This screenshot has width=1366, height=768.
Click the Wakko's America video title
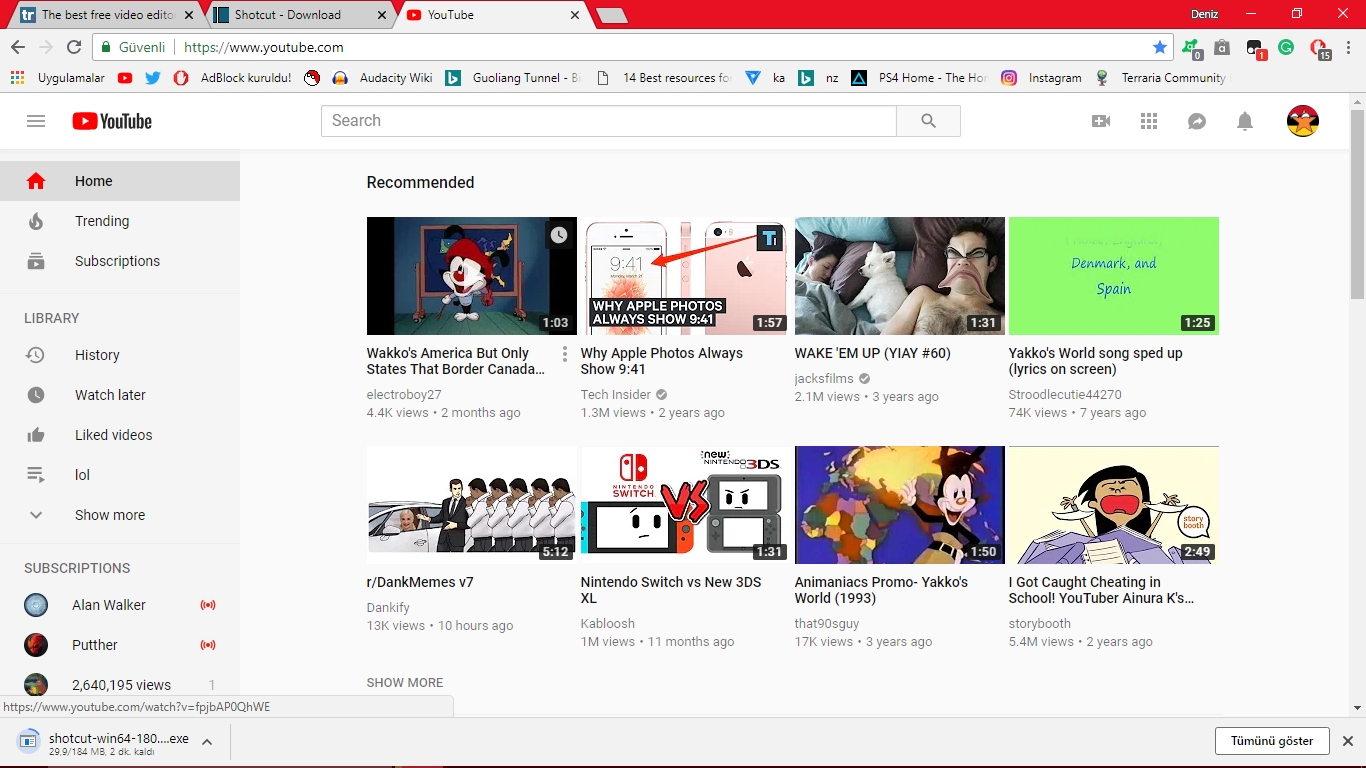pos(456,361)
